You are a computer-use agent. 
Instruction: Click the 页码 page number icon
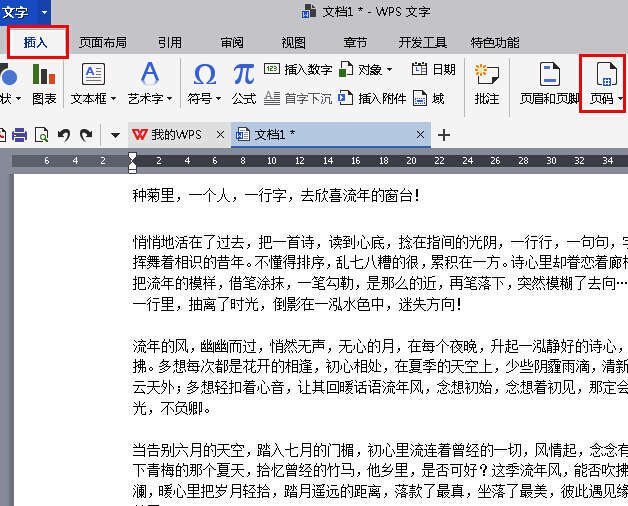click(x=606, y=74)
